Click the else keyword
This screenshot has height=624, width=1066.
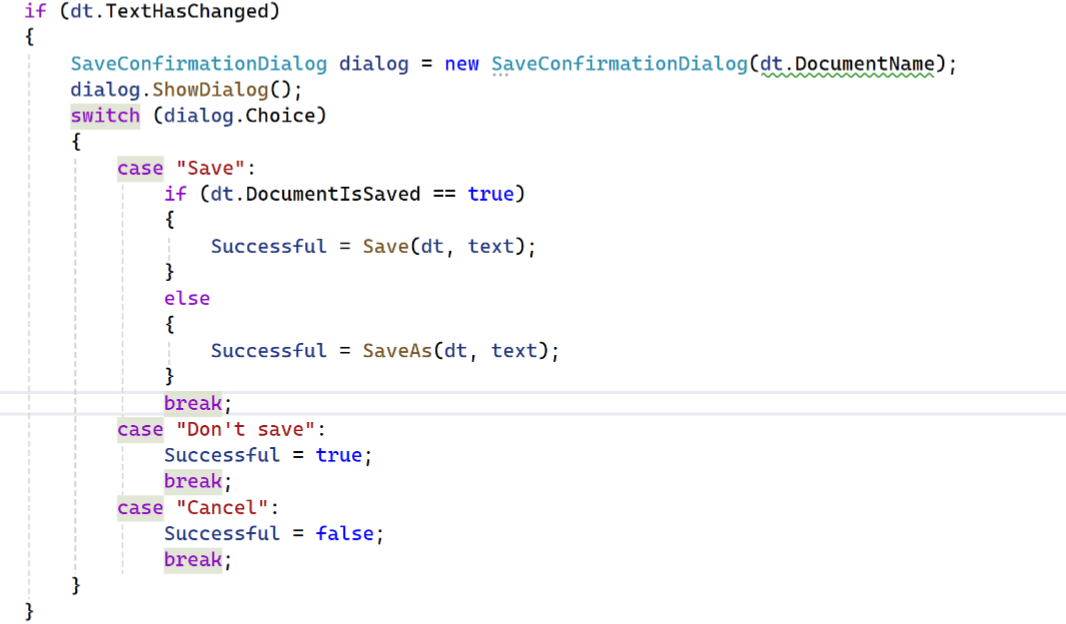click(187, 298)
